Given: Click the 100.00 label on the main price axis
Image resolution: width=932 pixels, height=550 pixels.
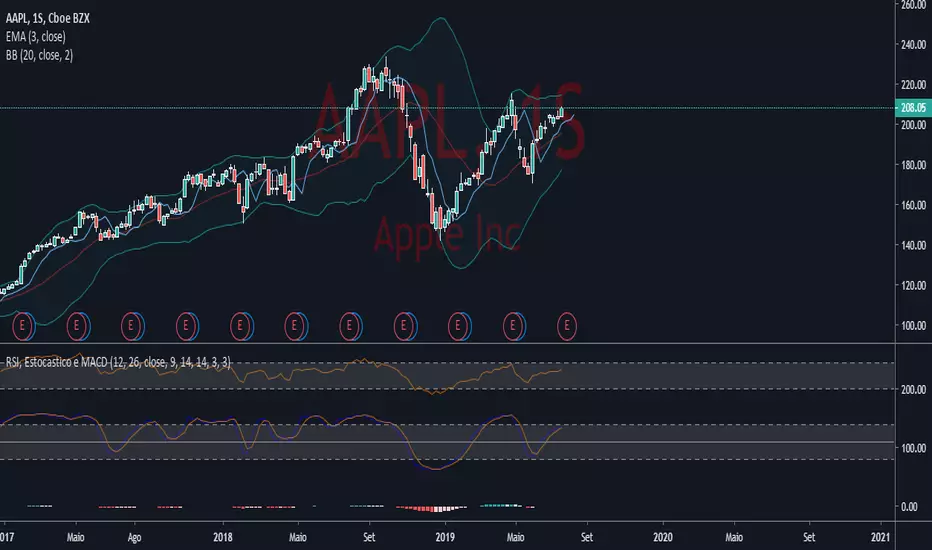Looking at the screenshot, I should [x=913, y=326].
